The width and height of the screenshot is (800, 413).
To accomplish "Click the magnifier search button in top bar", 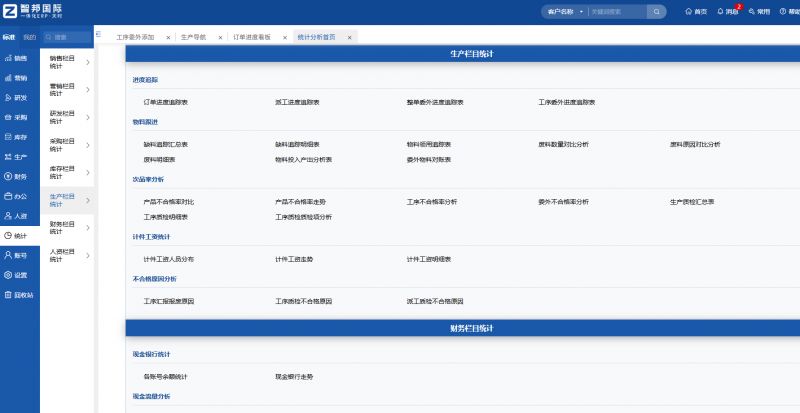I will (x=656, y=12).
